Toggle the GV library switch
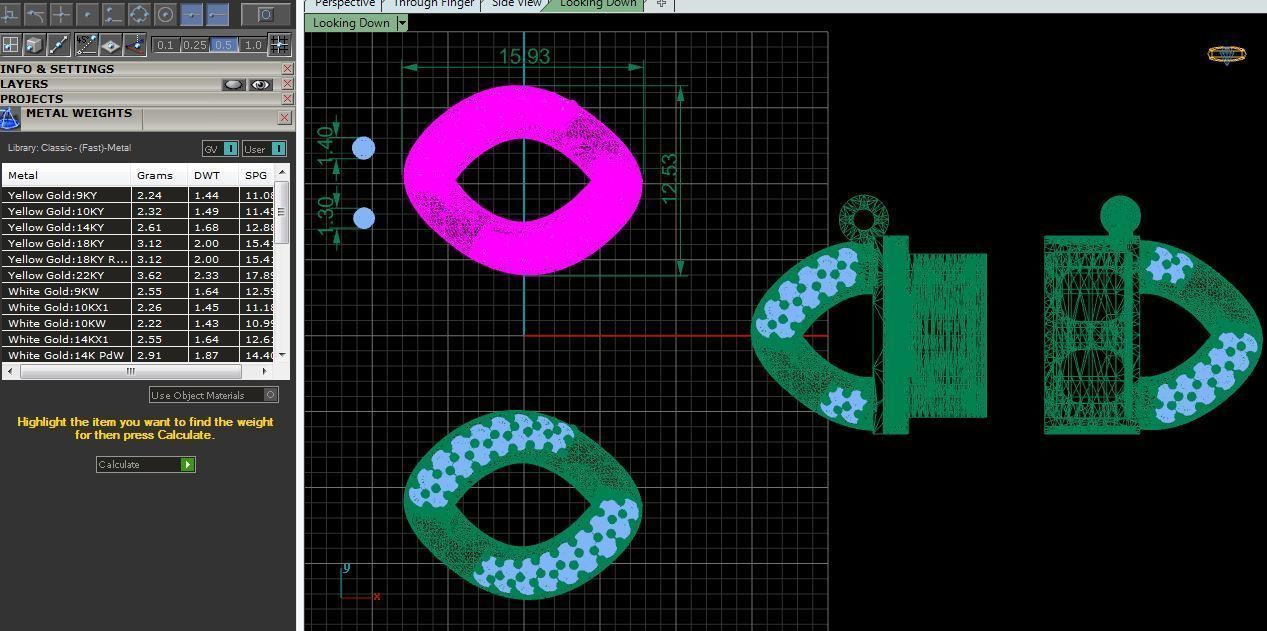Viewport: 1267px width, 631px height. coord(220,149)
